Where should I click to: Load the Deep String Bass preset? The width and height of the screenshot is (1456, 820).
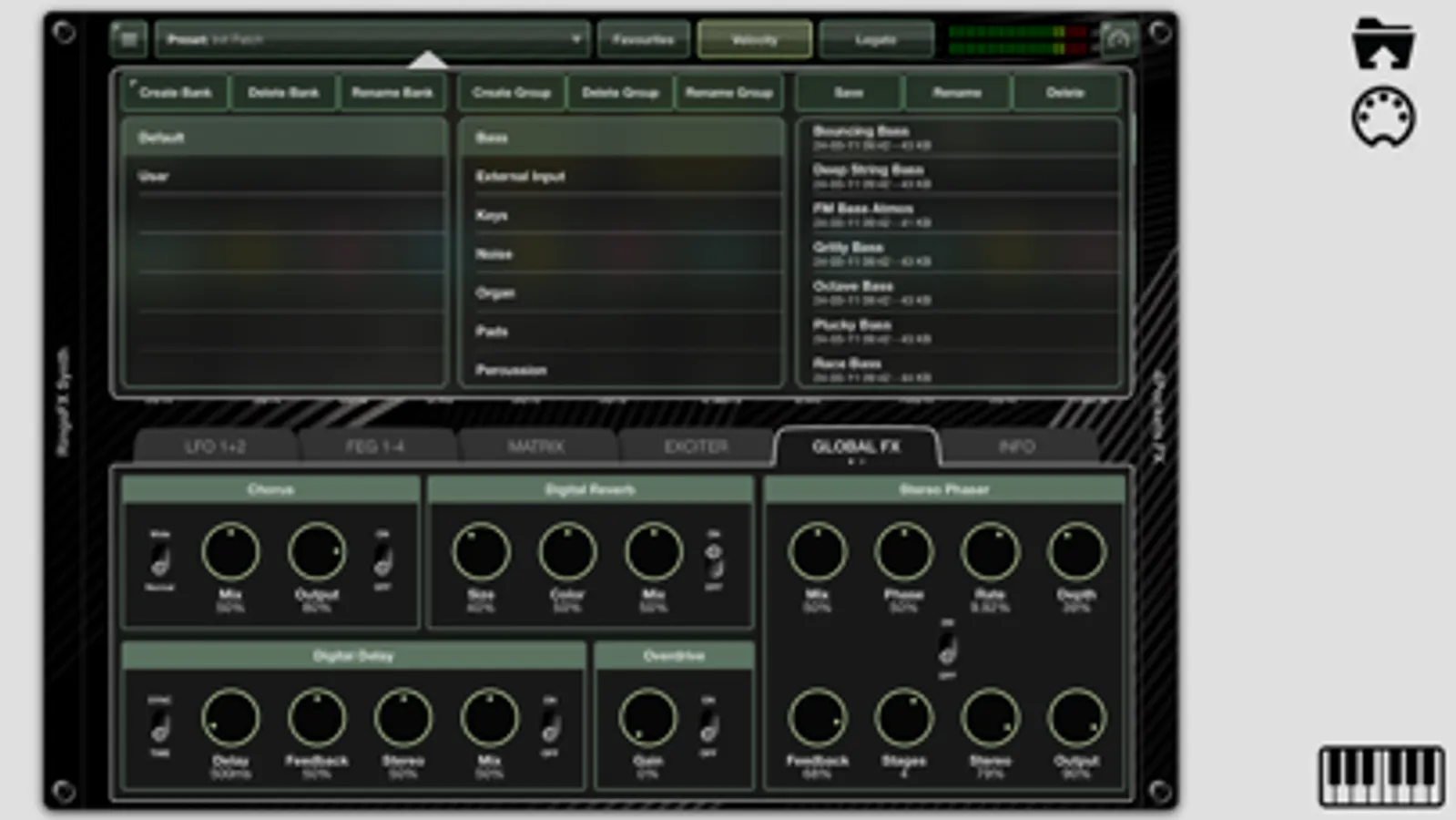coord(958,176)
